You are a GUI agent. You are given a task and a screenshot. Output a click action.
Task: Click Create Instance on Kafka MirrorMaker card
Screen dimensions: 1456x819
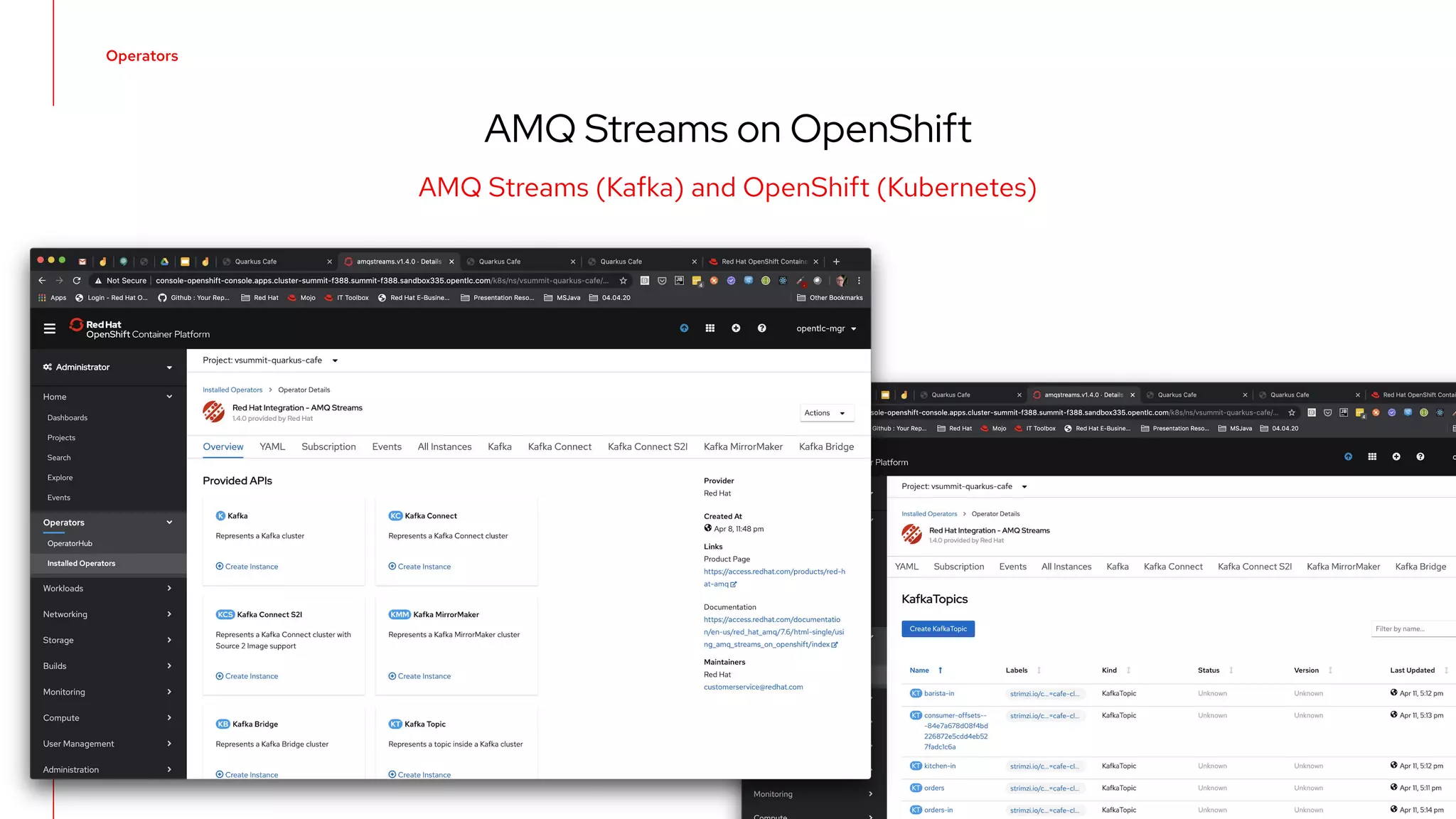pos(419,676)
